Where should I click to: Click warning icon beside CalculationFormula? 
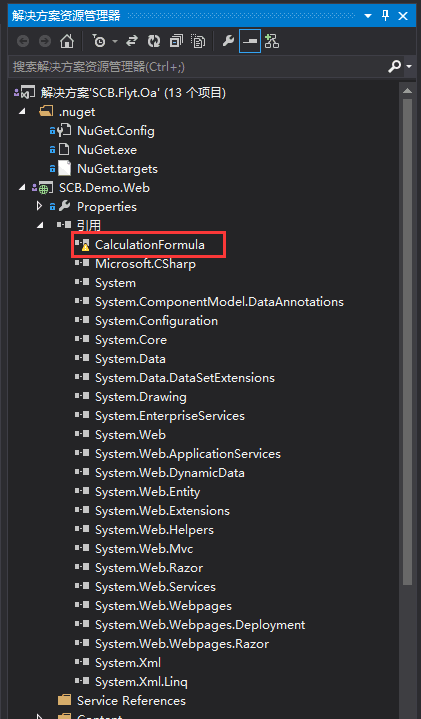pyautogui.click(x=85, y=247)
